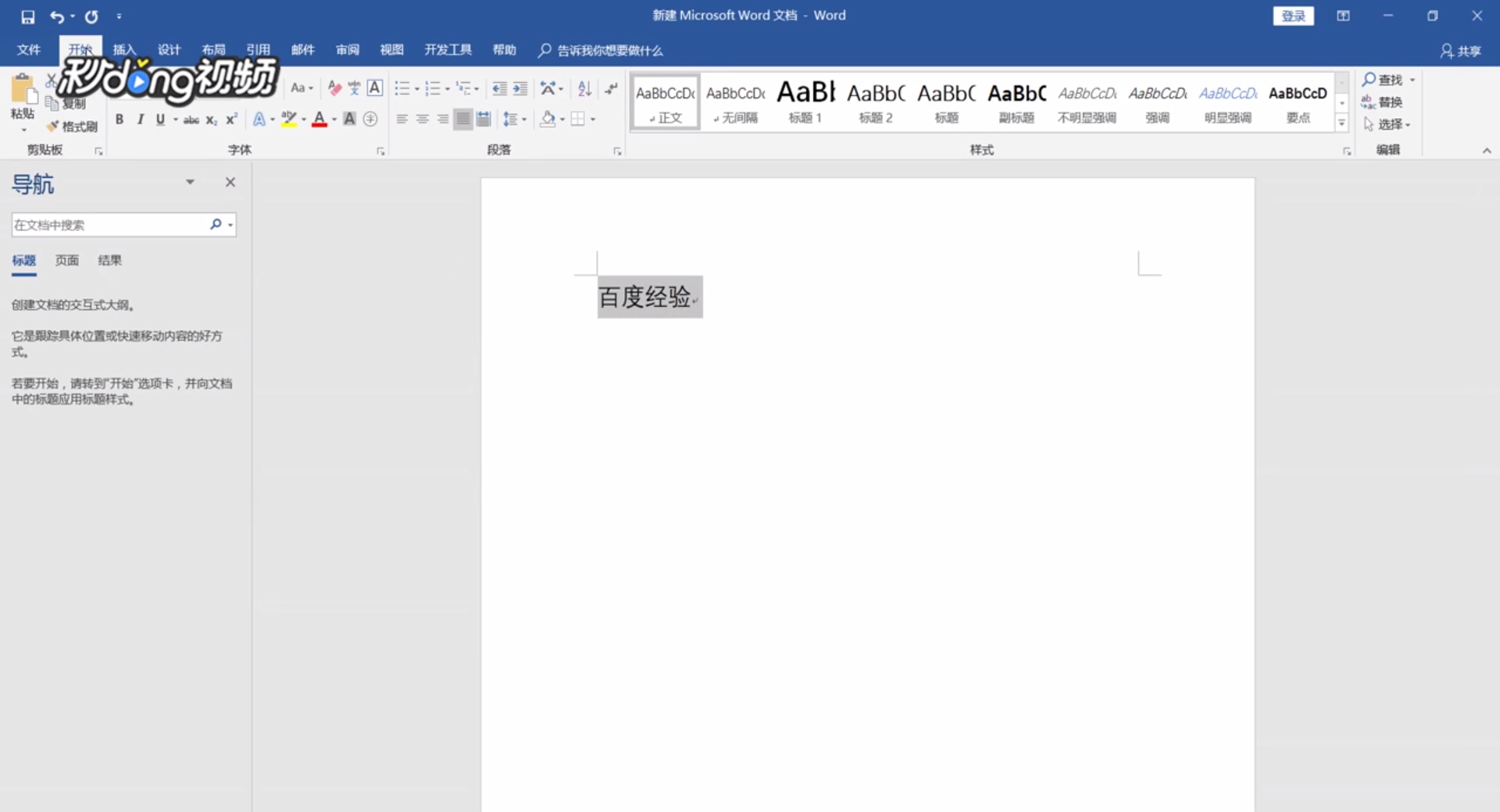1500x812 pixels.
Task: Collapse the ribbon with the chevron
Action: [1487, 151]
